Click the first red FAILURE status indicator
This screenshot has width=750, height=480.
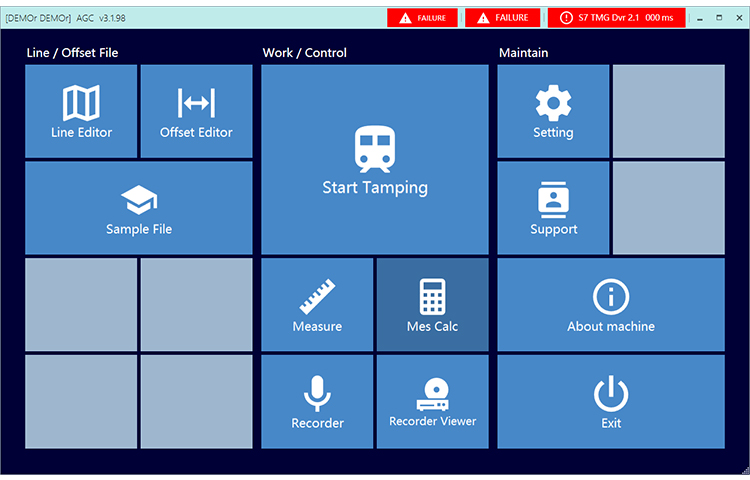click(x=422, y=18)
